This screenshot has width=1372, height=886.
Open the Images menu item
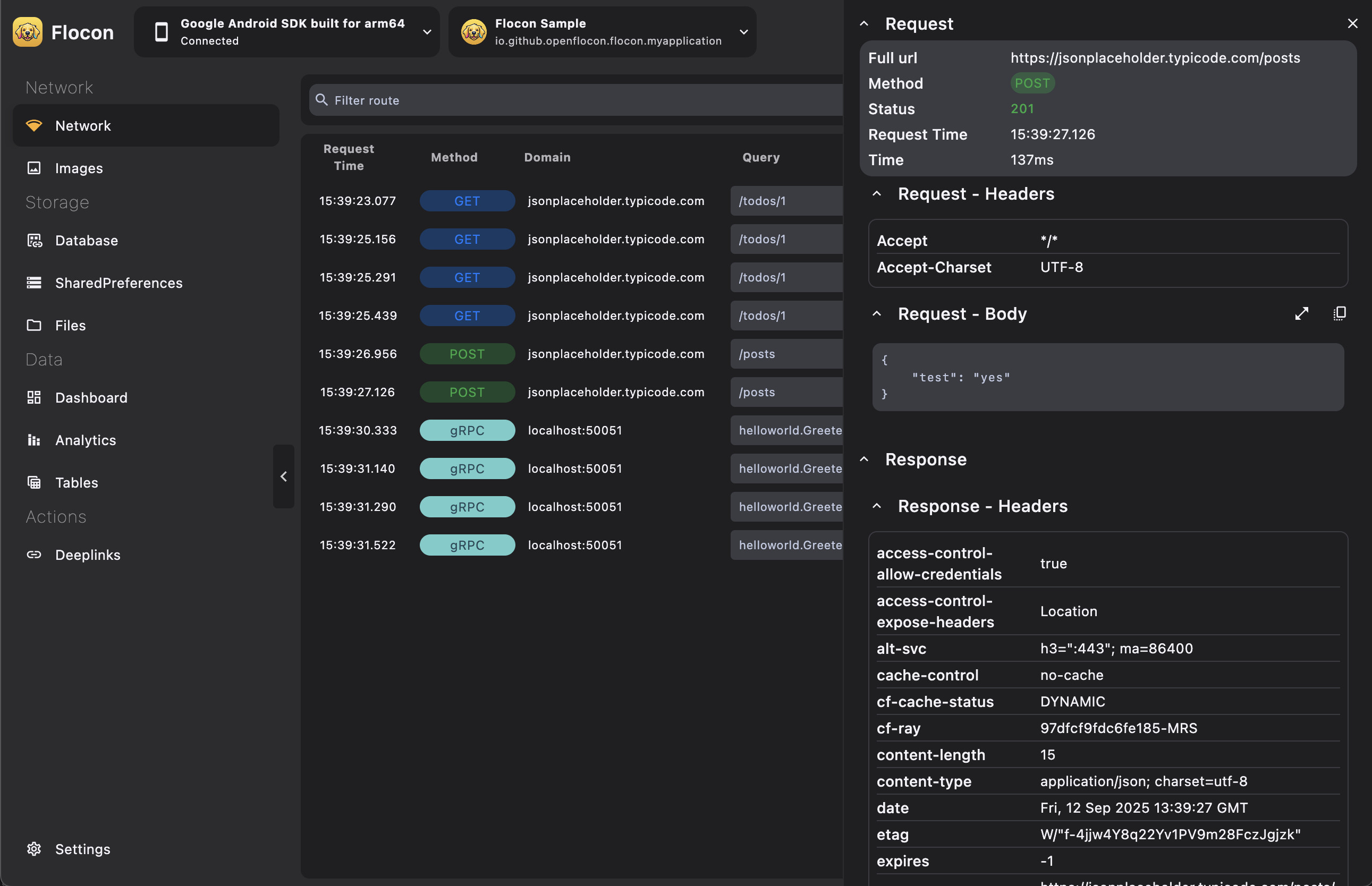pyautogui.click(x=146, y=168)
